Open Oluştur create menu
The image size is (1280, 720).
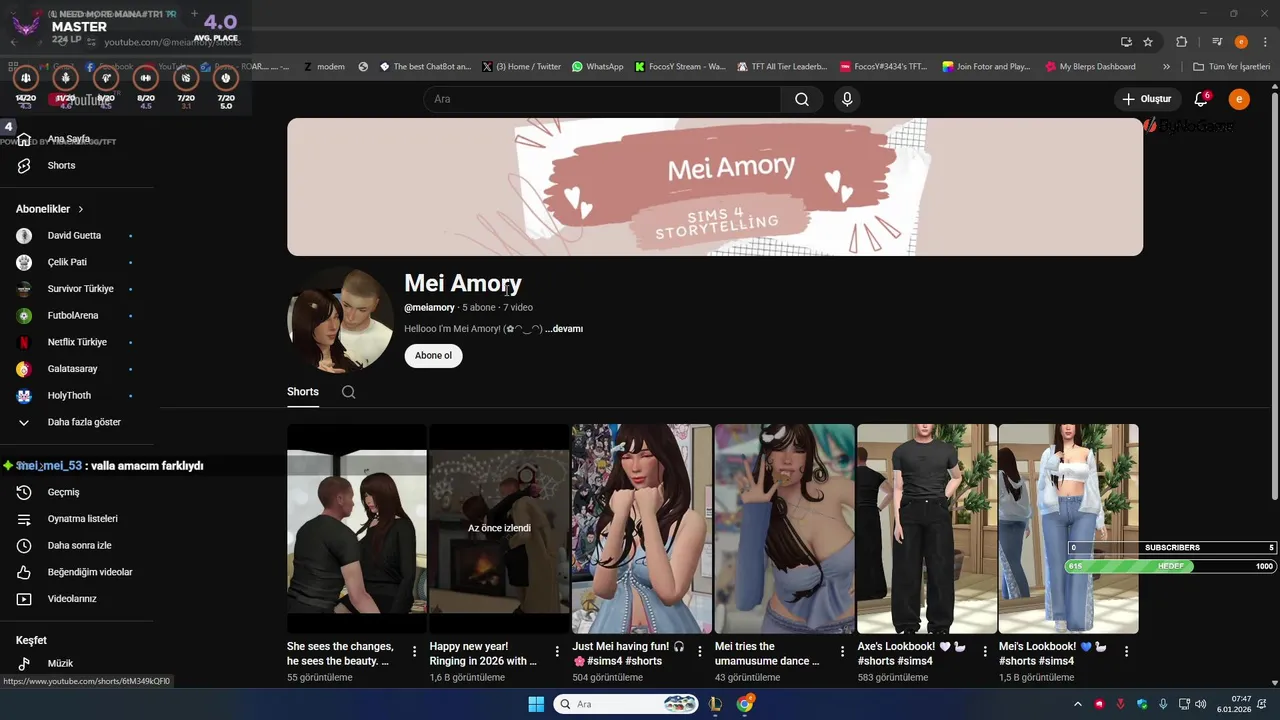(x=1146, y=99)
